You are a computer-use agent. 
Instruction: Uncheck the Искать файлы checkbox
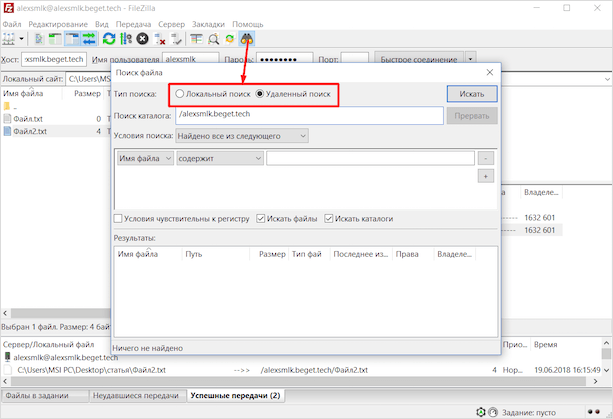click(262, 218)
